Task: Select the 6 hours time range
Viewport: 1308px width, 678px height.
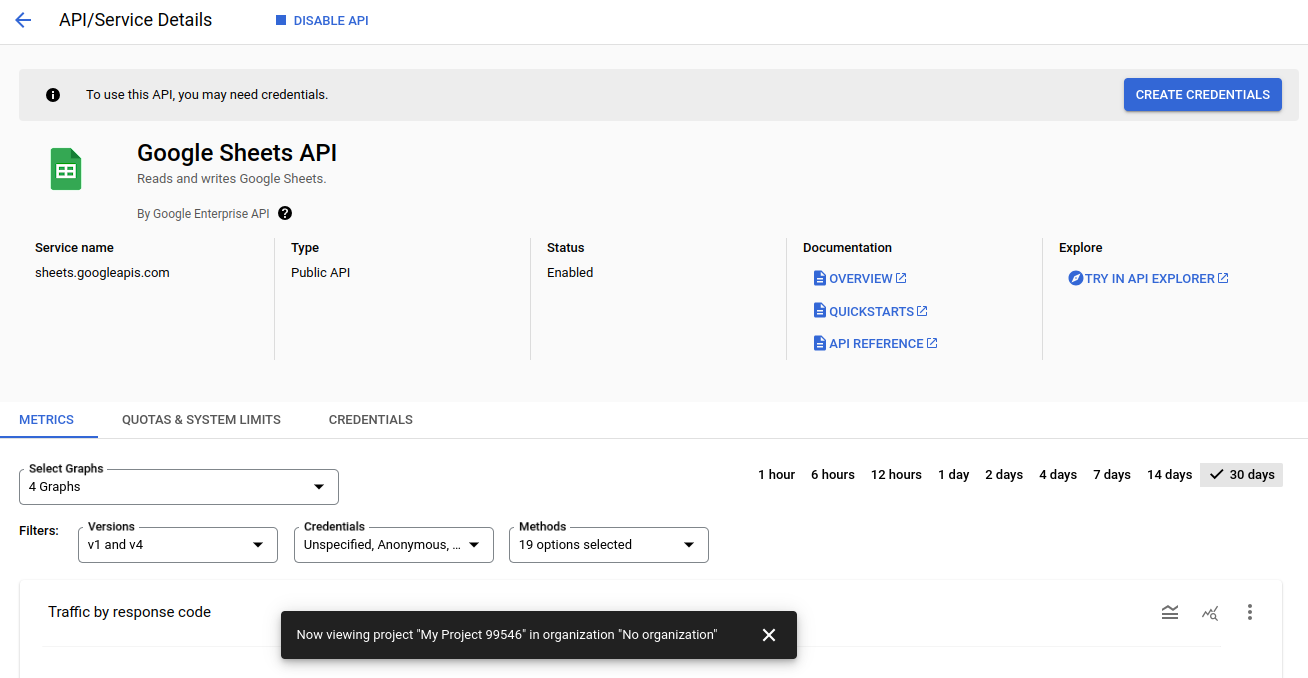Action: 832,475
